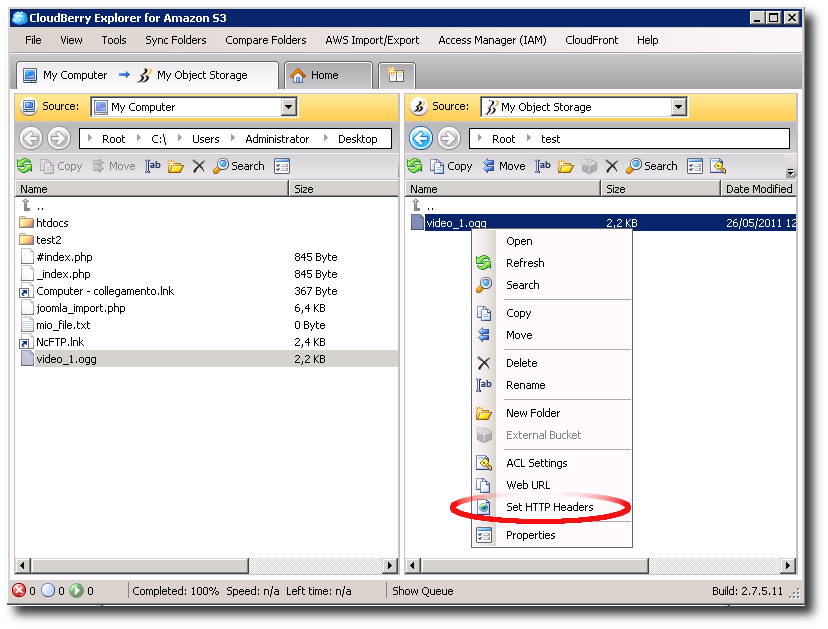Open right pane properties icon
This screenshot has width=828, height=629.
tap(695, 166)
